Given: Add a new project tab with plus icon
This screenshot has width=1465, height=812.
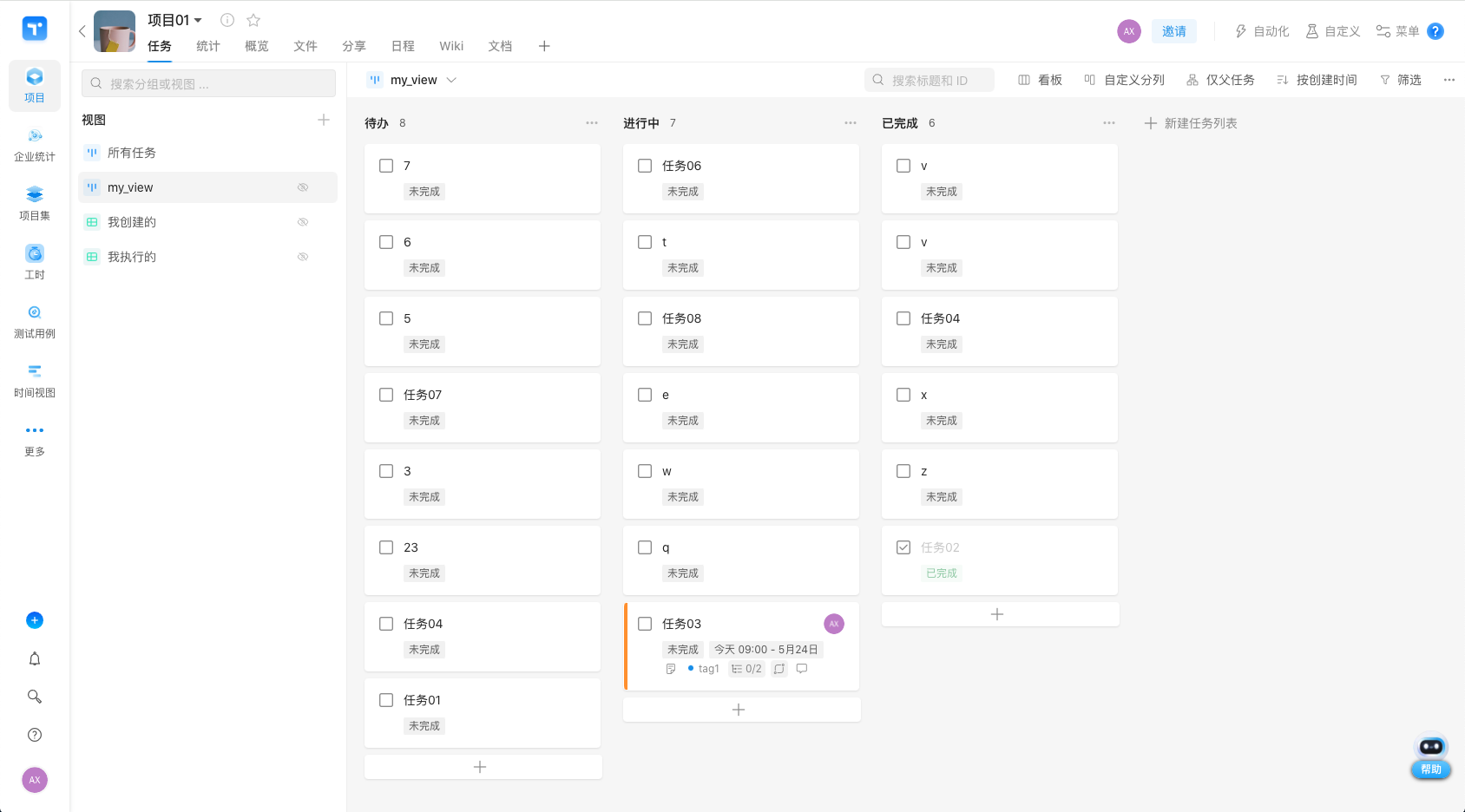Looking at the screenshot, I should 544,46.
